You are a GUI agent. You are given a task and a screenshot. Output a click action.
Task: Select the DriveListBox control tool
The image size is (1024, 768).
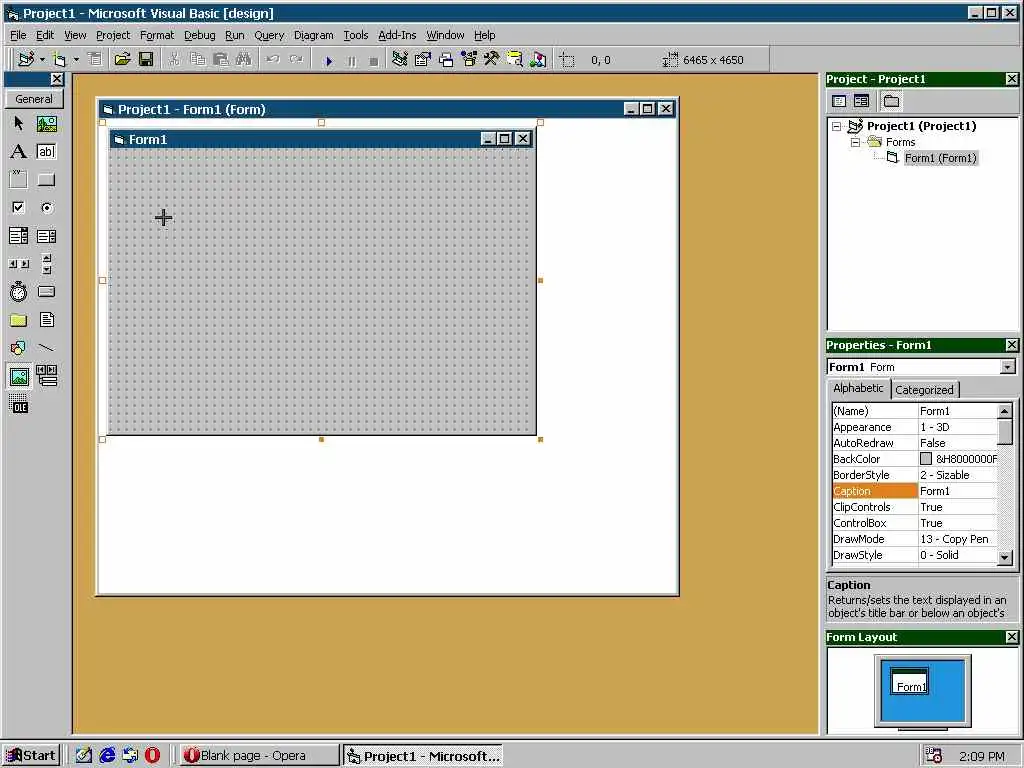(x=46, y=292)
